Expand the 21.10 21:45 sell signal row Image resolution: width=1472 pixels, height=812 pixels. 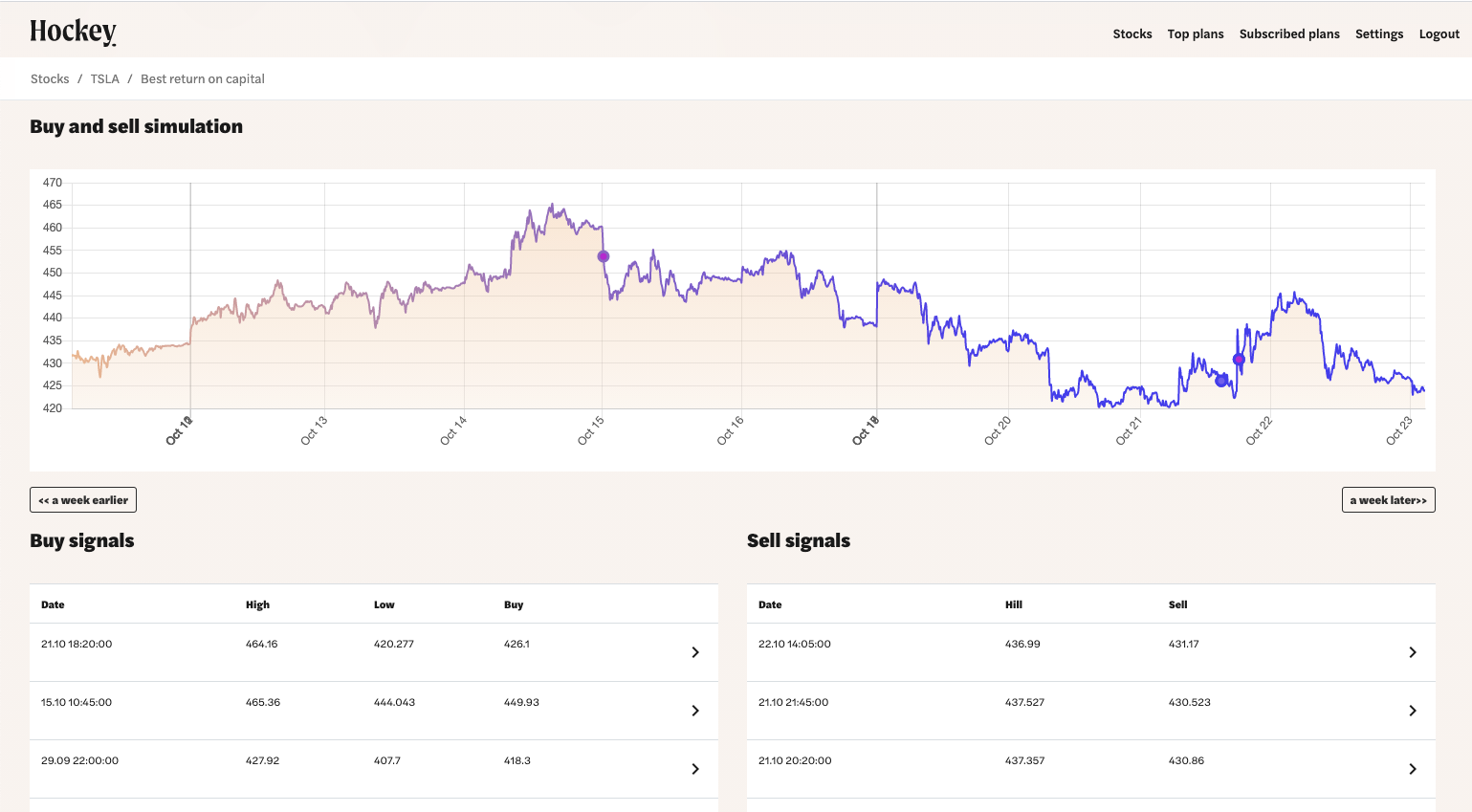pyautogui.click(x=1413, y=711)
